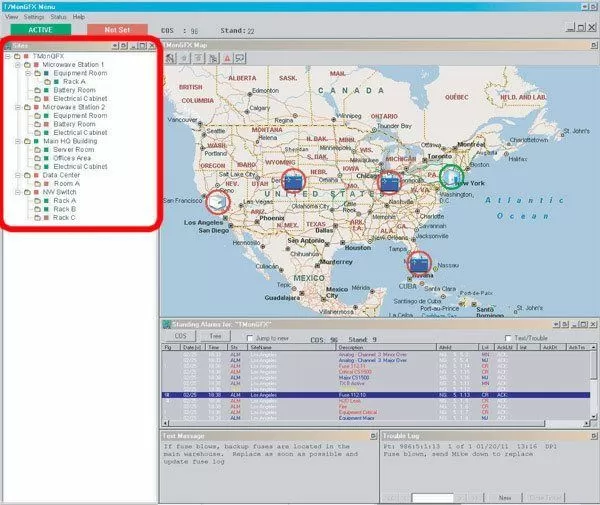Select the Wyoming-area site marker on map
The height and width of the screenshot is (505, 600).
coord(294,181)
